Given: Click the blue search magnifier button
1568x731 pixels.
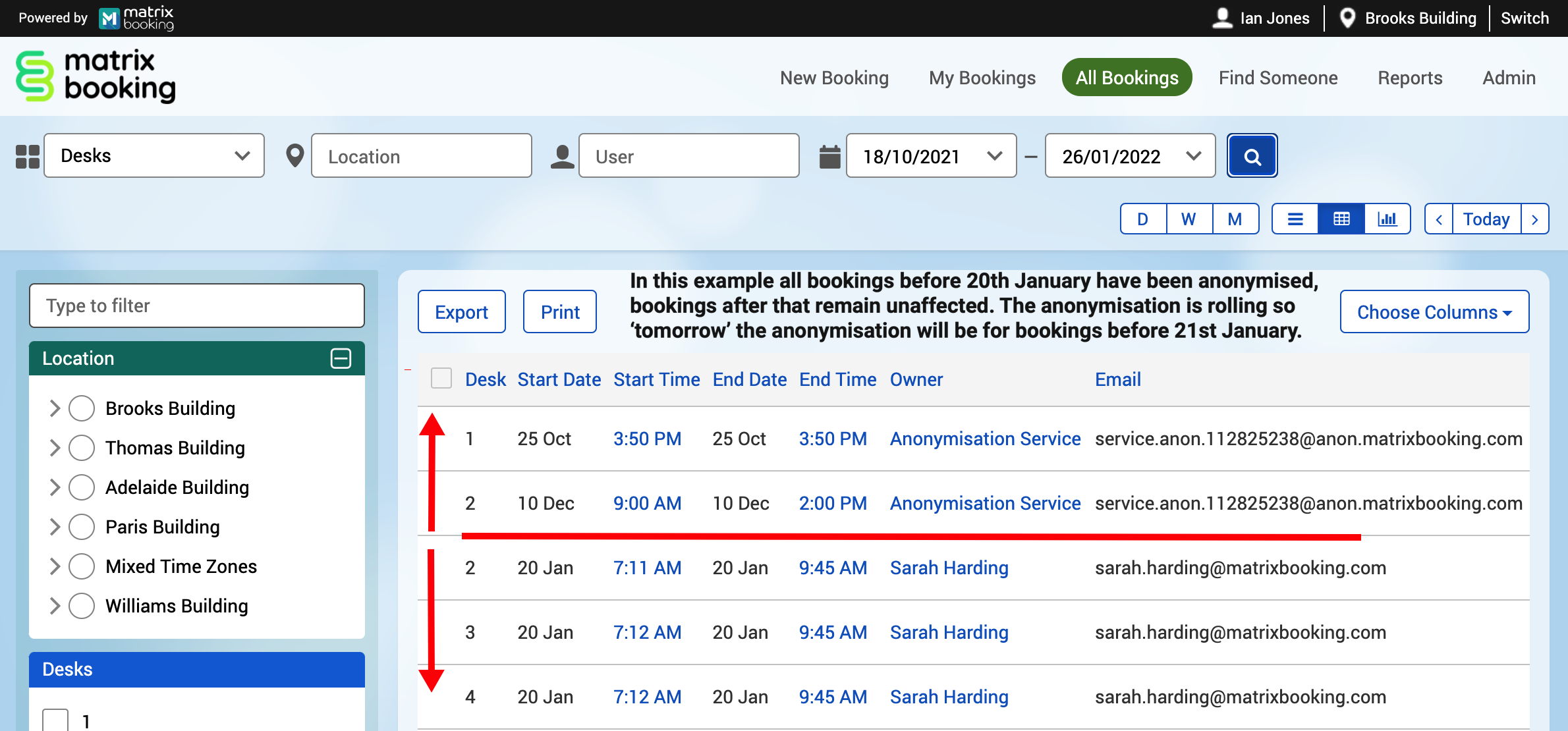Looking at the screenshot, I should 1252,156.
